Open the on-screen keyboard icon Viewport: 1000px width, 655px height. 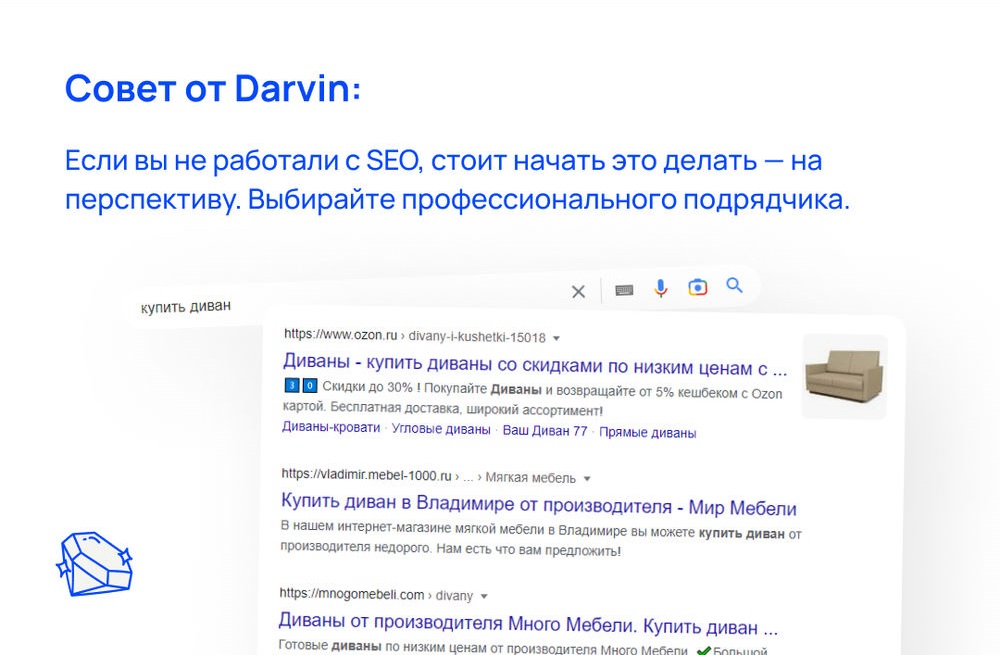pyautogui.click(x=624, y=290)
